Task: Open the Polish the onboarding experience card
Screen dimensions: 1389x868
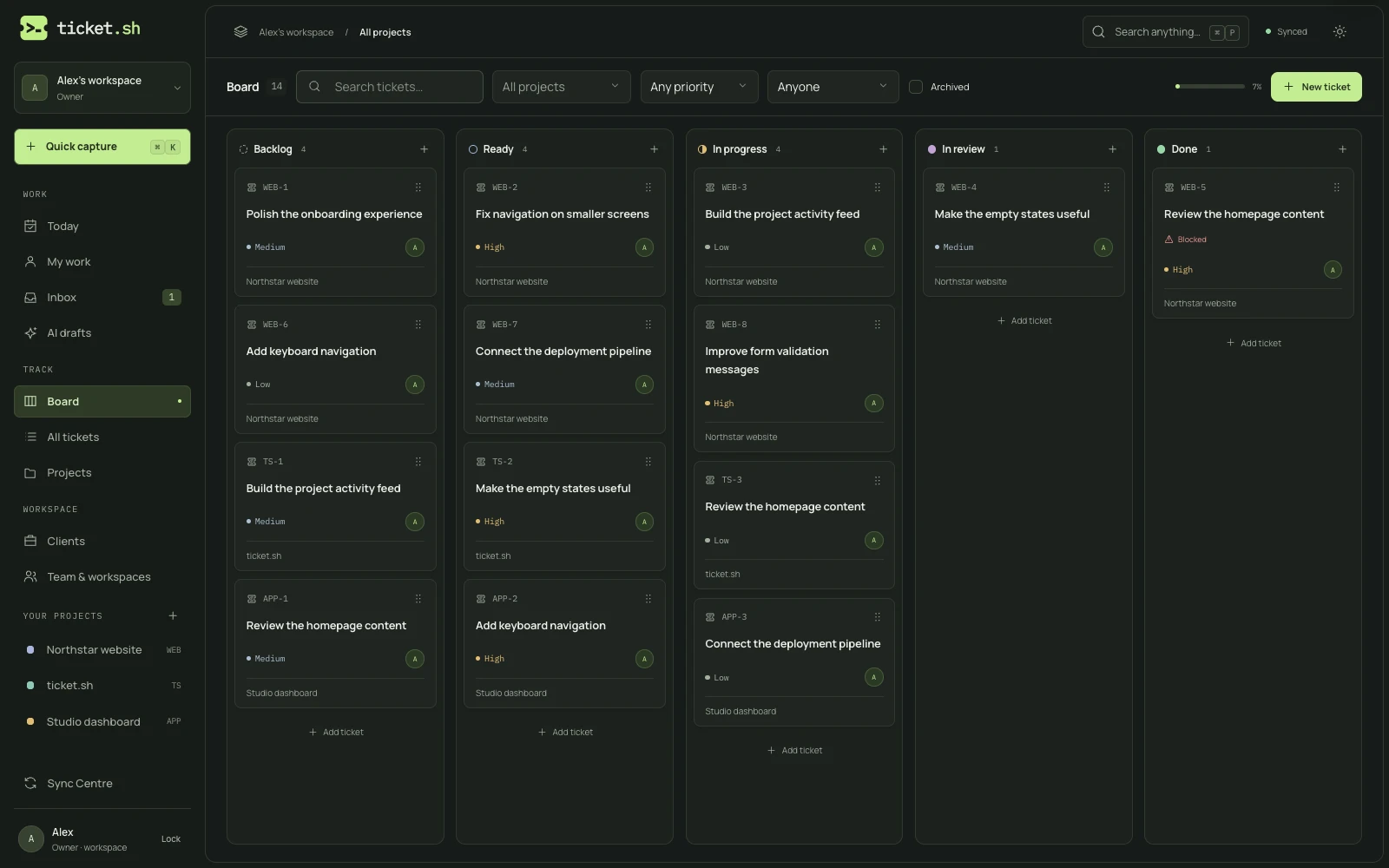Action: pyautogui.click(x=335, y=233)
